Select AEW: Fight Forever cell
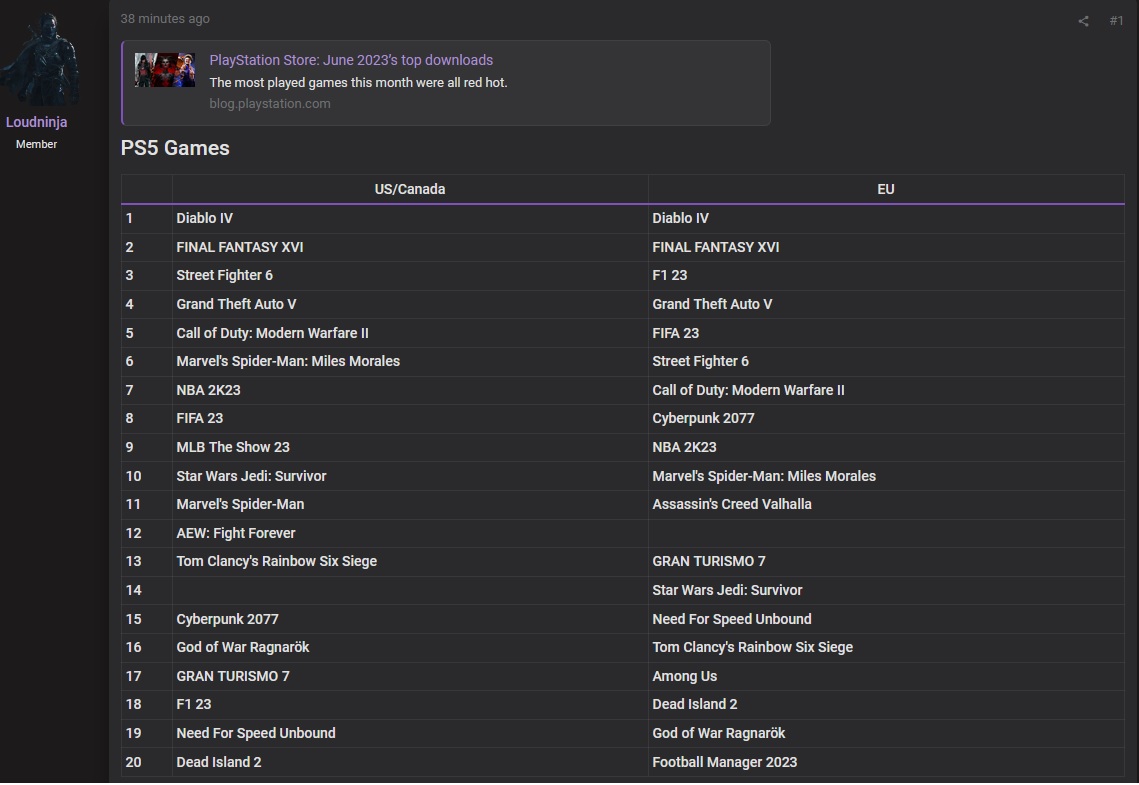Screen dimensions: 1139x785 [235, 534]
